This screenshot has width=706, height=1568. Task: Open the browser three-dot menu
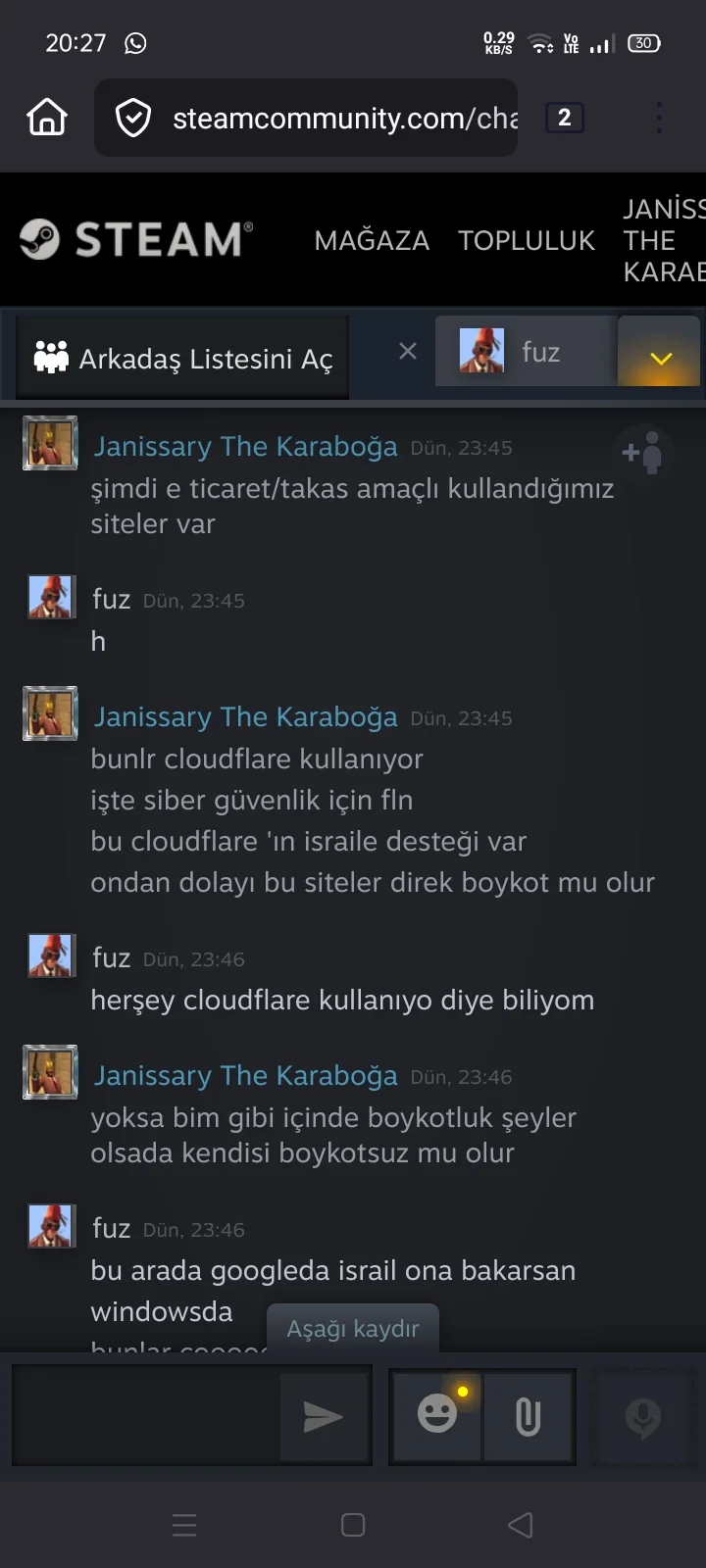pyautogui.click(x=659, y=118)
